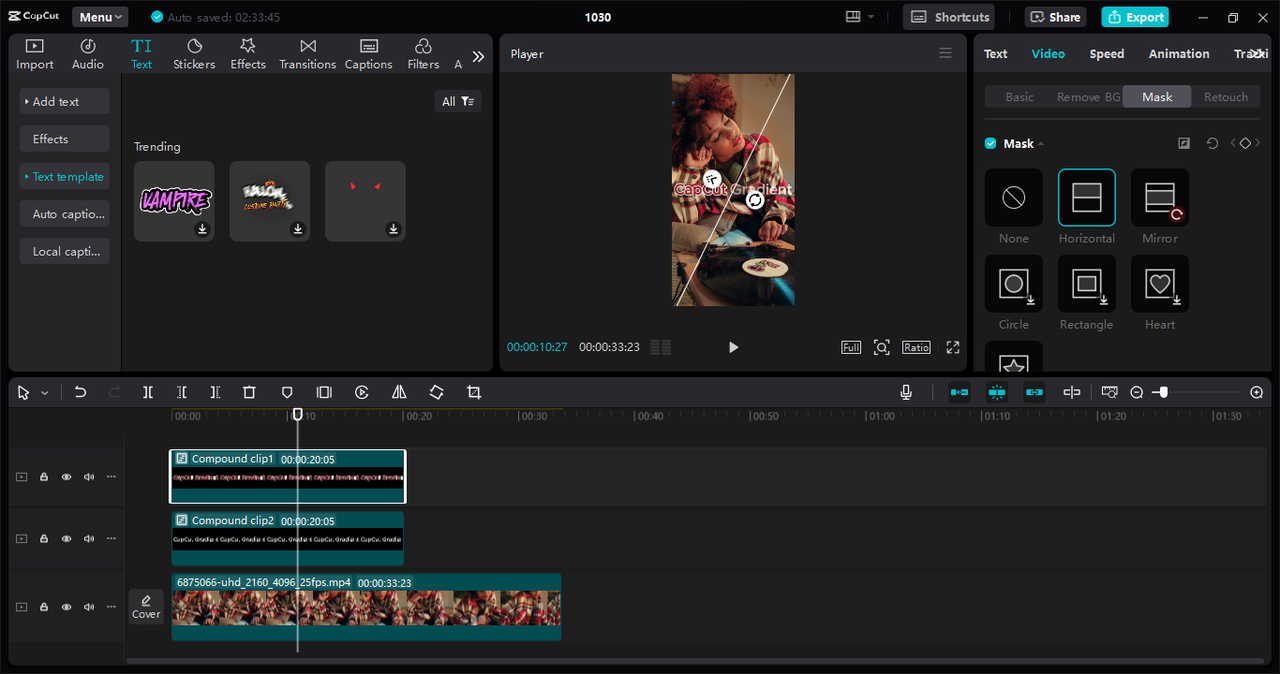Click the Undo arrow in timeline toolbar
Screen dimensions: 1280x674
point(81,393)
